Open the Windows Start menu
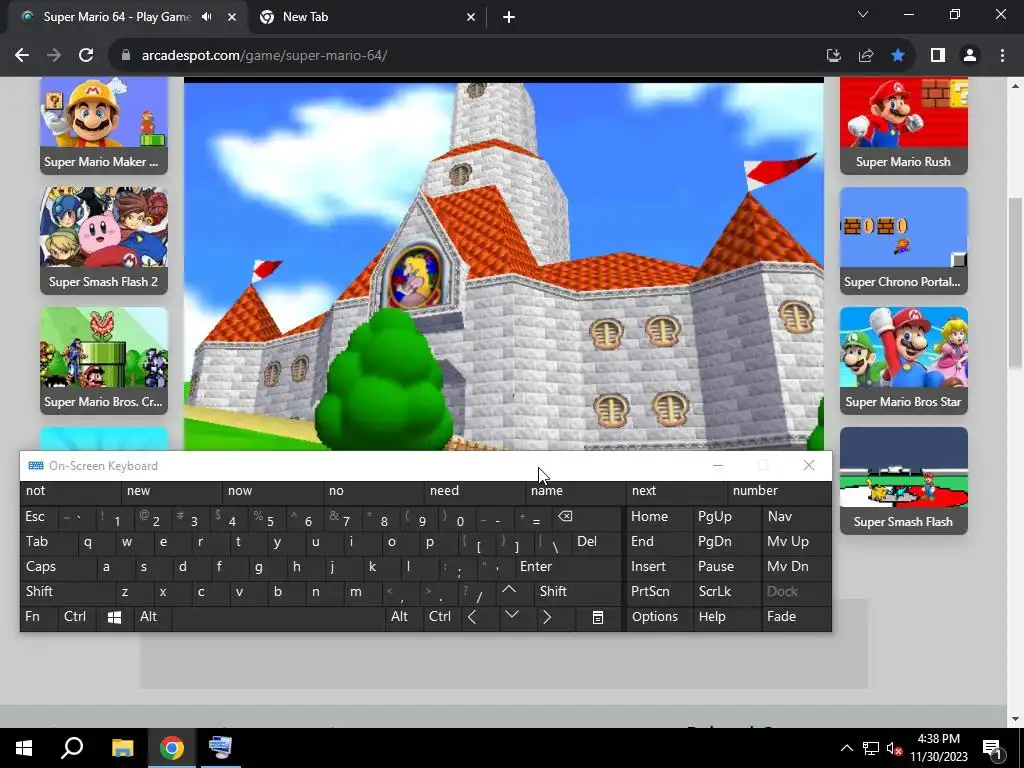The height and width of the screenshot is (768, 1024). (24, 748)
